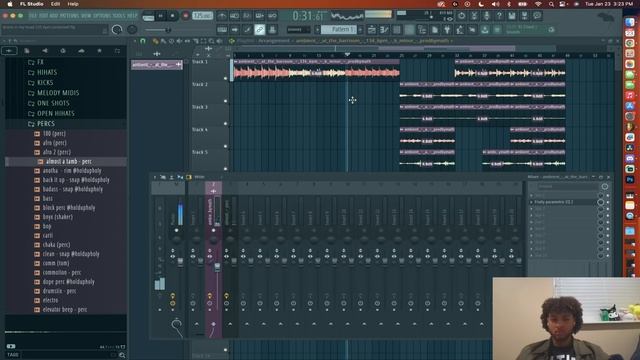Toggle Track 2 mute dot
Viewport: 640px width, 360px height.
[226, 101]
